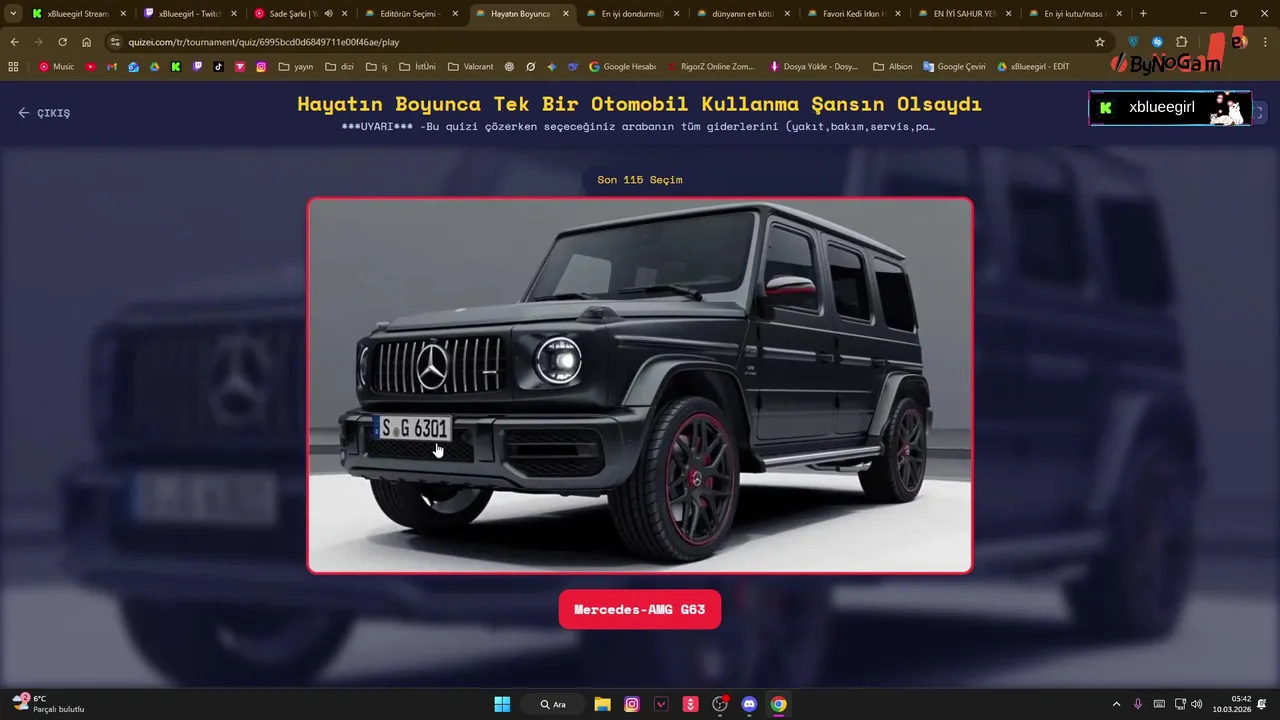This screenshot has width=1280, height=720.
Task: Open the xBlueegirl - EDIT bookmark
Action: 1033,67
